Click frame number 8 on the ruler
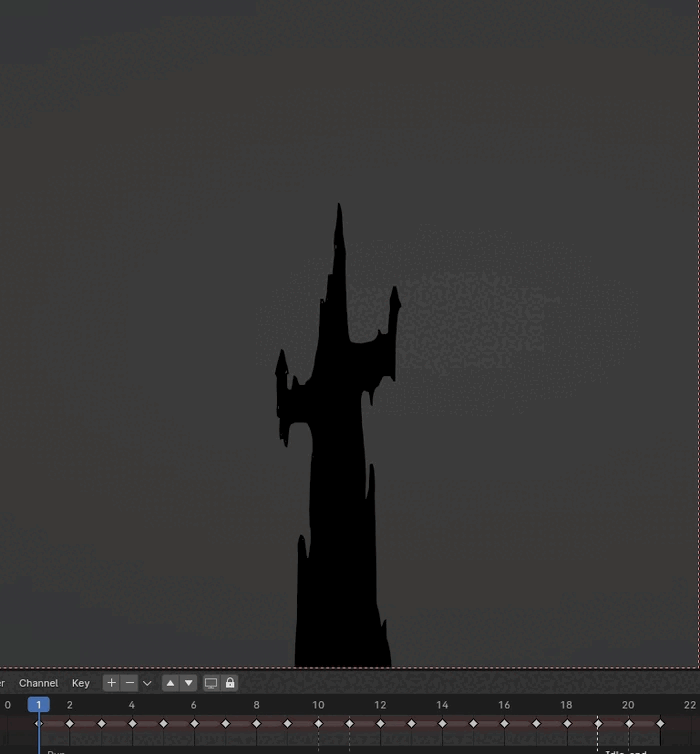The height and width of the screenshot is (754, 700). point(256,705)
